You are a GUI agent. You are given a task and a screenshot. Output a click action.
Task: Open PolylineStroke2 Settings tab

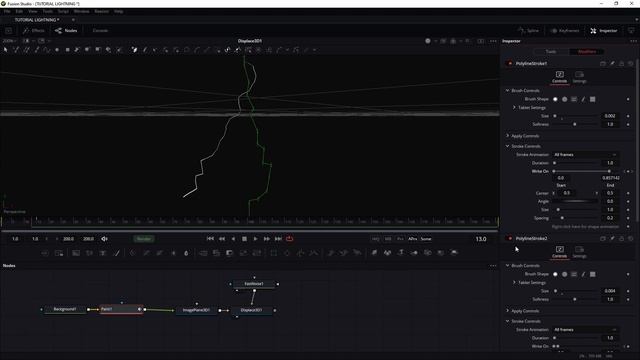point(579,251)
